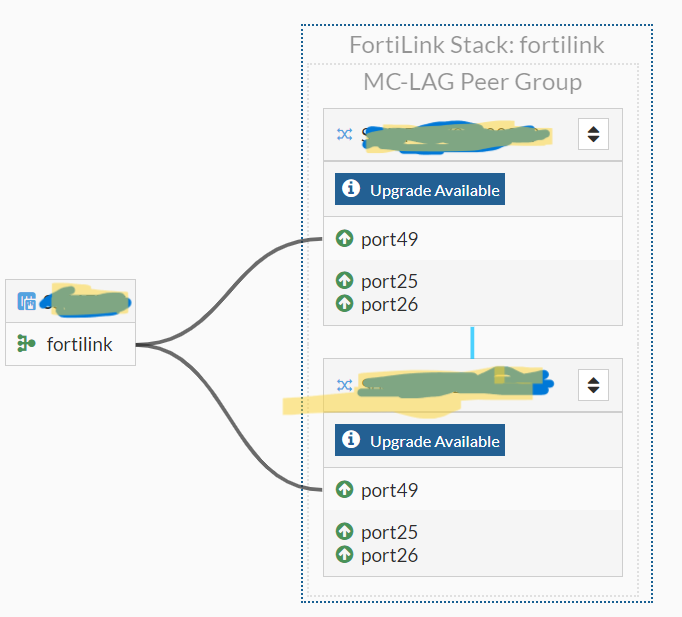Select port26 label on the upper switch
The image size is (682, 617).
pyautogui.click(x=389, y=304)
